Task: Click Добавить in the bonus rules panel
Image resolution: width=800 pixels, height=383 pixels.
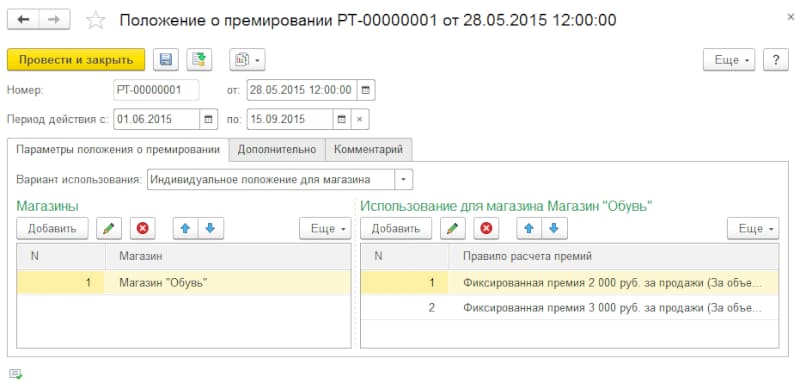Action: pyautogui.click(x=396, y=228)
